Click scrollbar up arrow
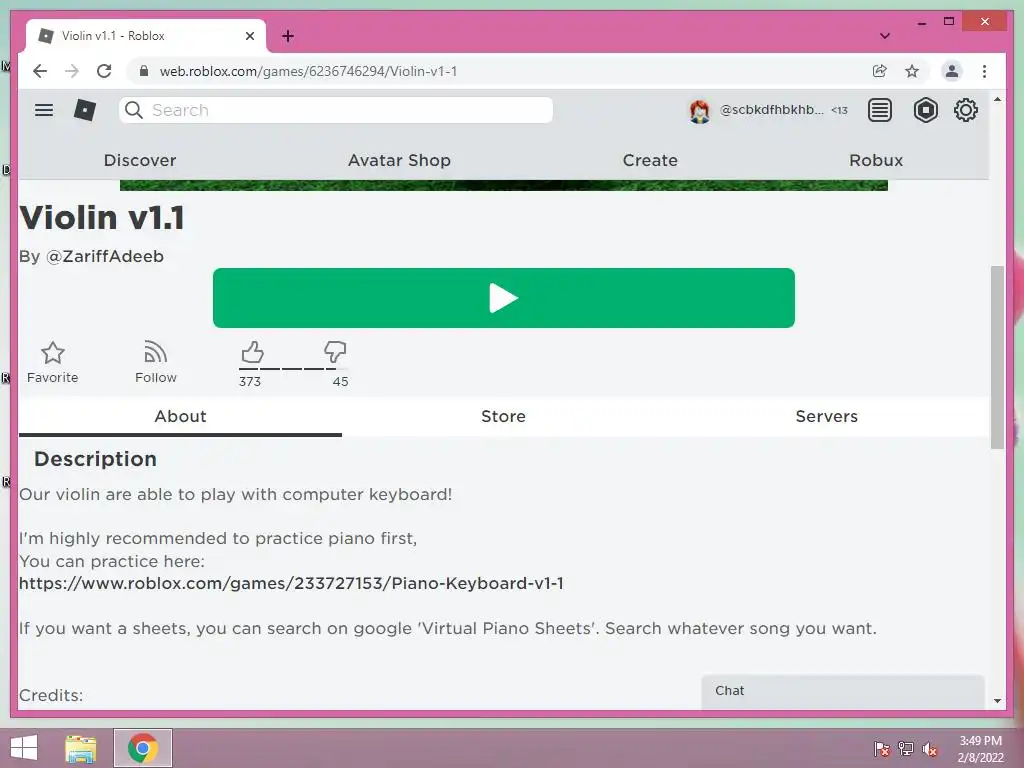Viewport: 1024px width, 768px height. 997,99
